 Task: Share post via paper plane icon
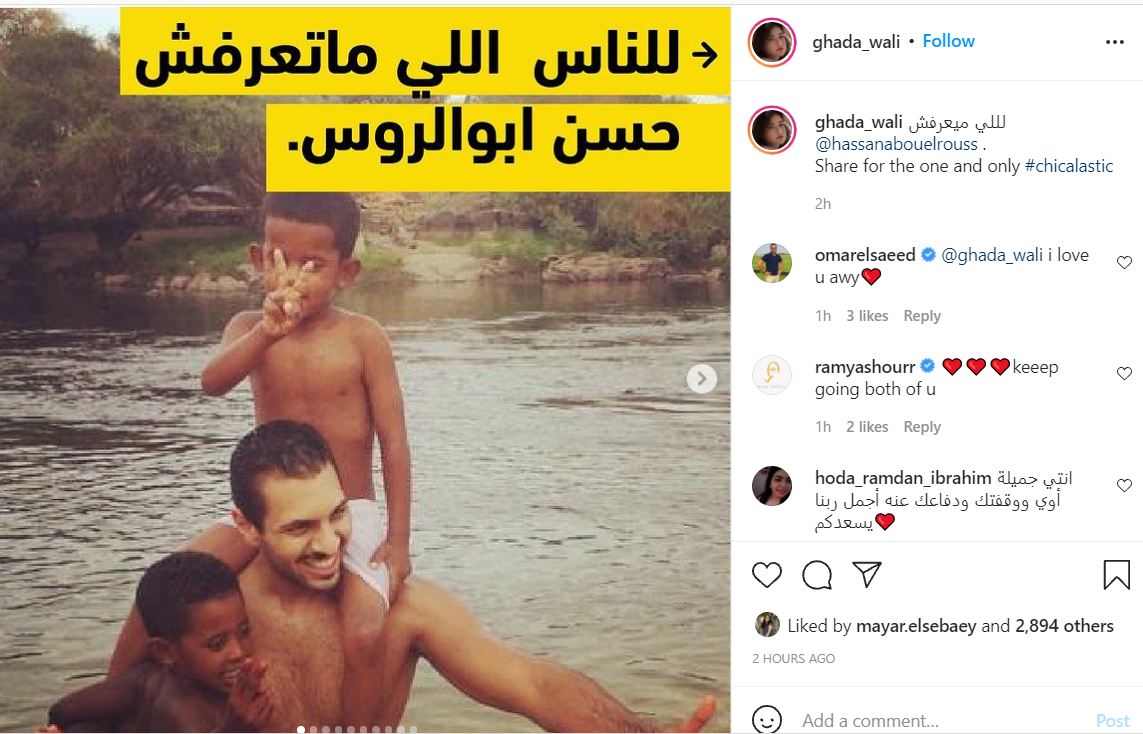867,574
